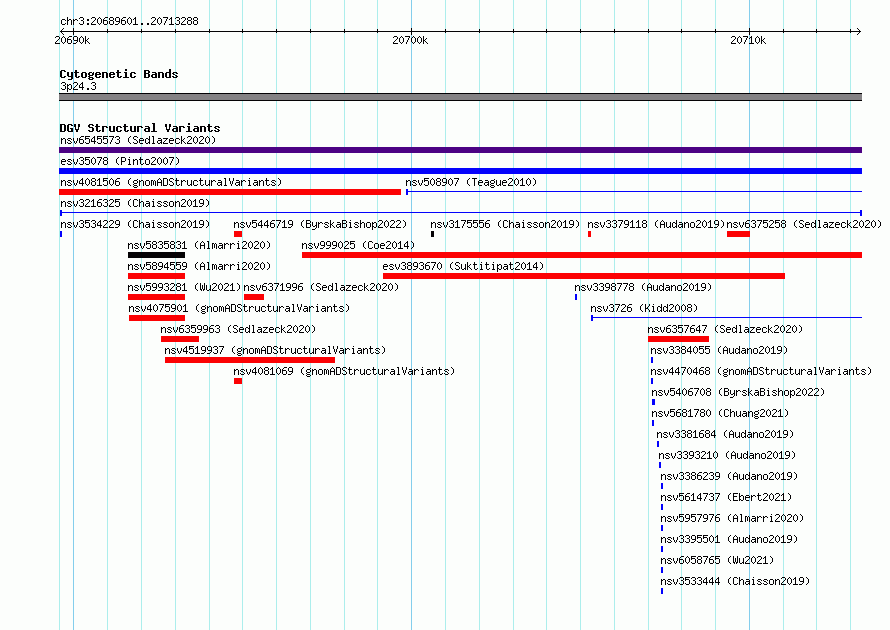The width and height of the screenshot is (890, 630).
Task: Open the nsv5835831 (Almarri2020) black variant bar
Action: tap(157, 255)
